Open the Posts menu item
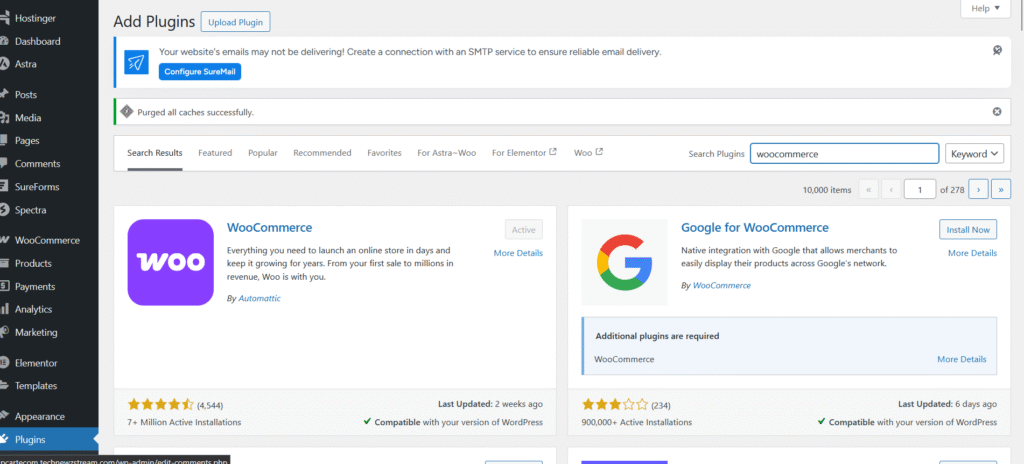The image size is (1024, 464). tap(26, 95)
